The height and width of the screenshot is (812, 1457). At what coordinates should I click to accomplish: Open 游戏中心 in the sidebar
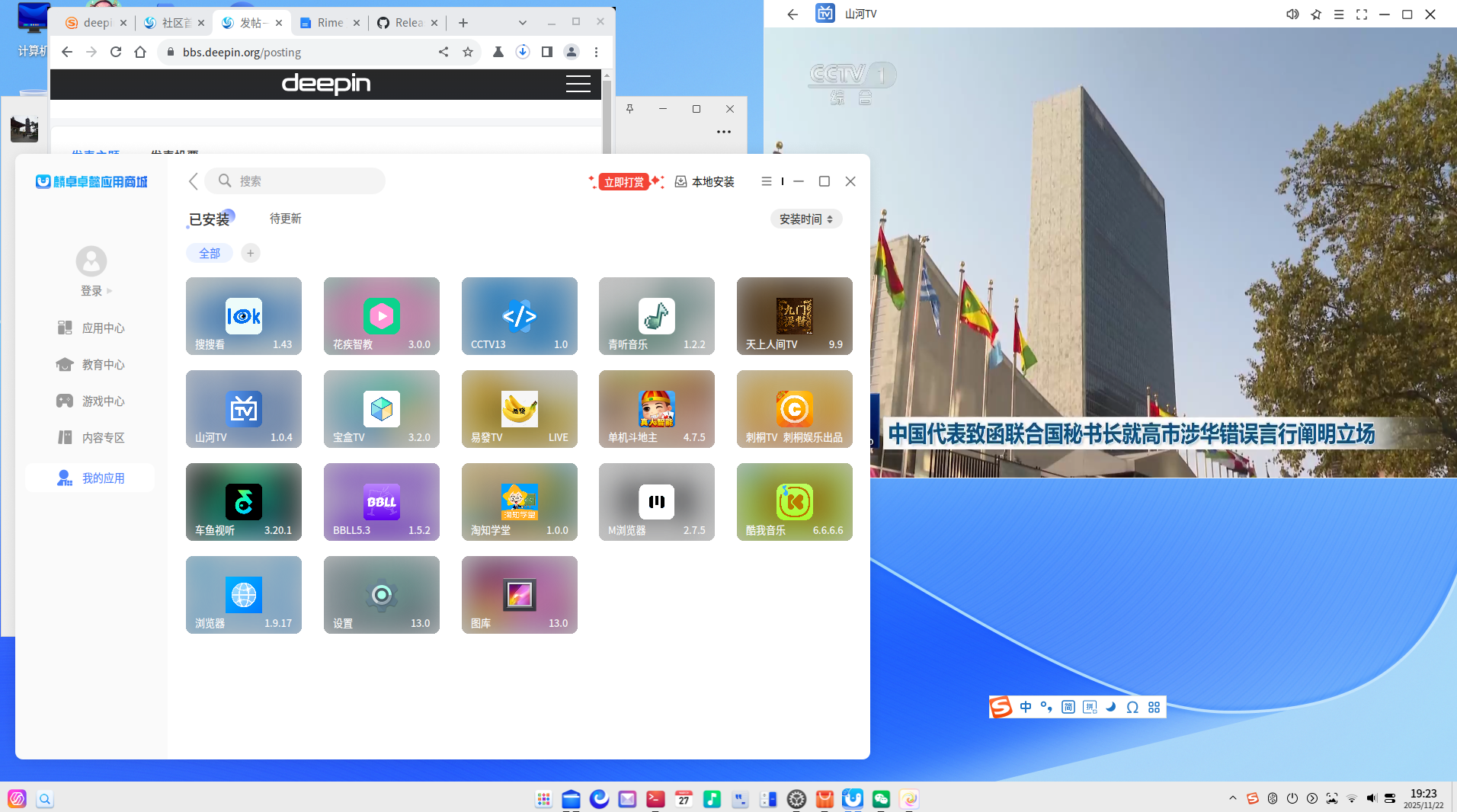click(91, 401)
